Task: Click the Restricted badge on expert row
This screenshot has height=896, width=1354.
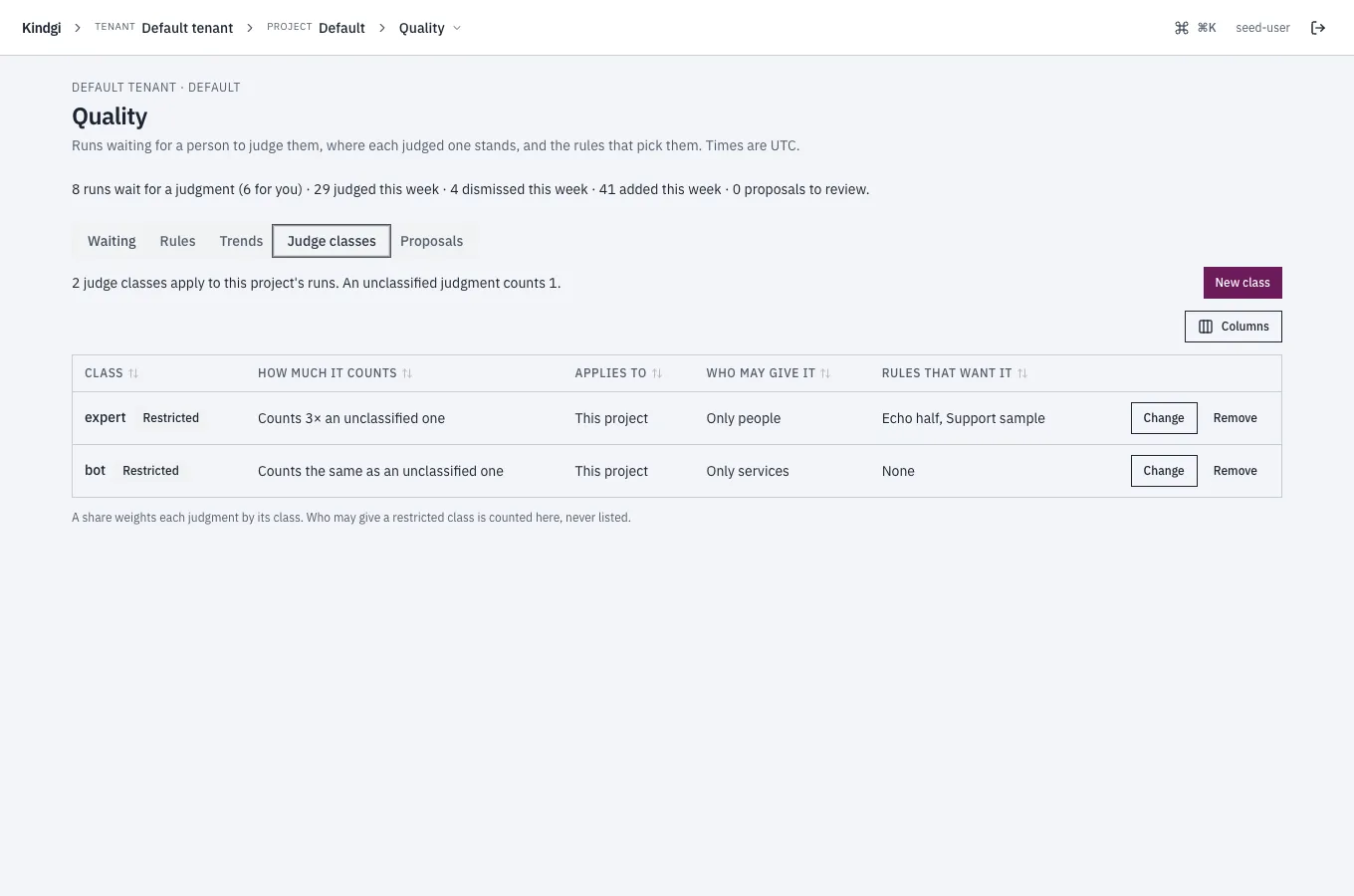Action: click(x=171, y=418)
